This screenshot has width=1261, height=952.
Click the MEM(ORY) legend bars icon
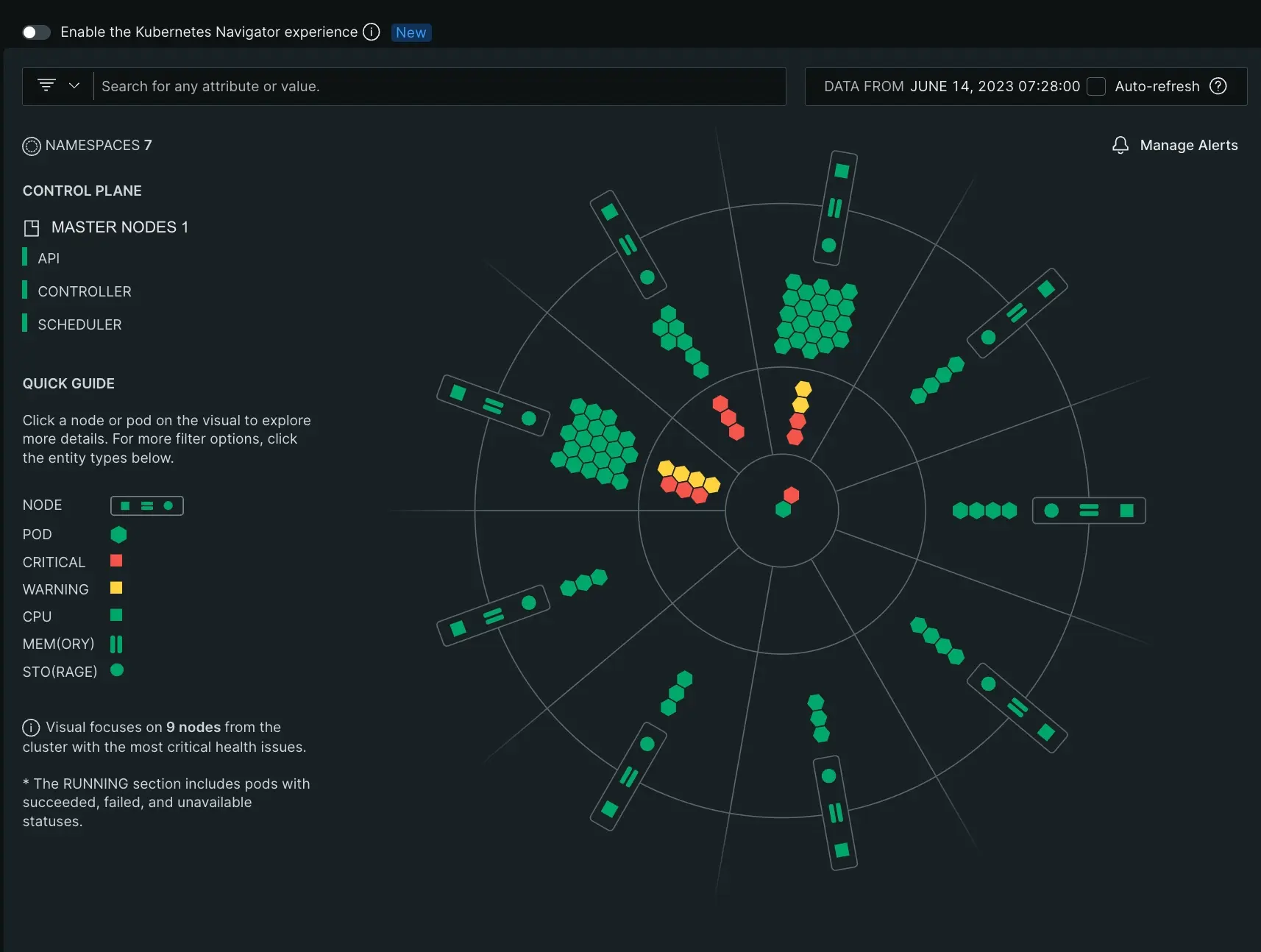(116, 644)
